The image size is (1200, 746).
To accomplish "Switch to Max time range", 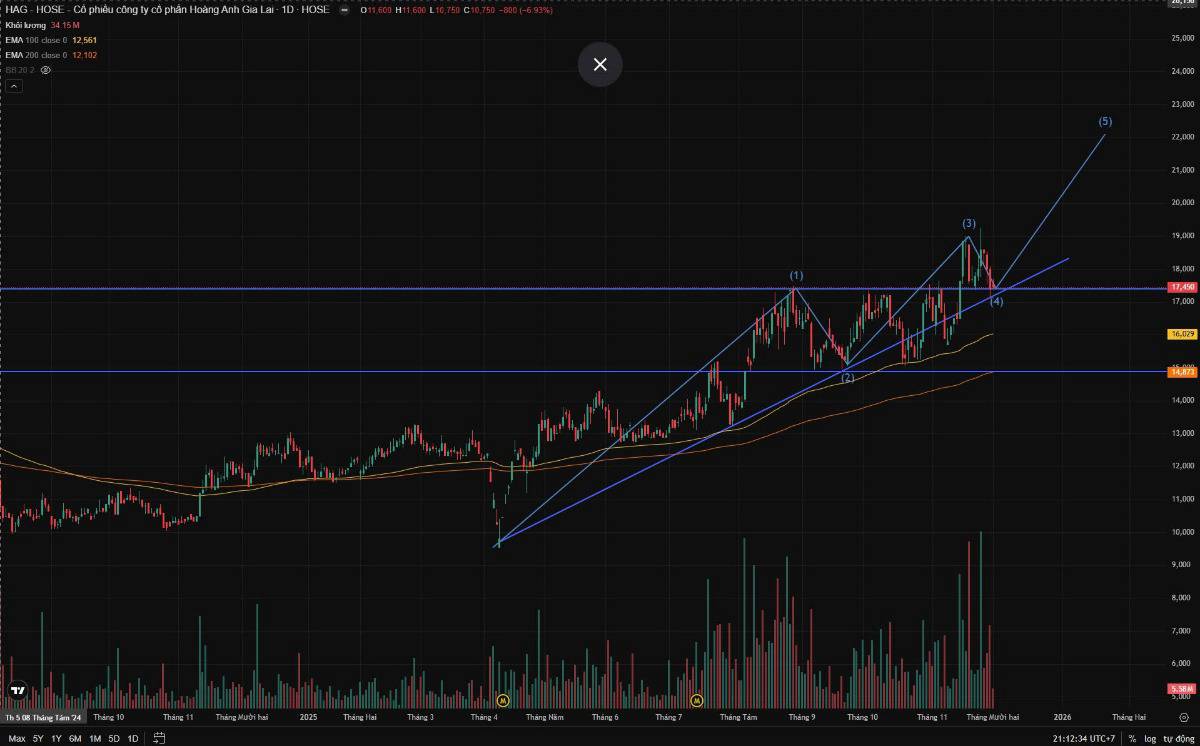I will [x=15, y=739].
